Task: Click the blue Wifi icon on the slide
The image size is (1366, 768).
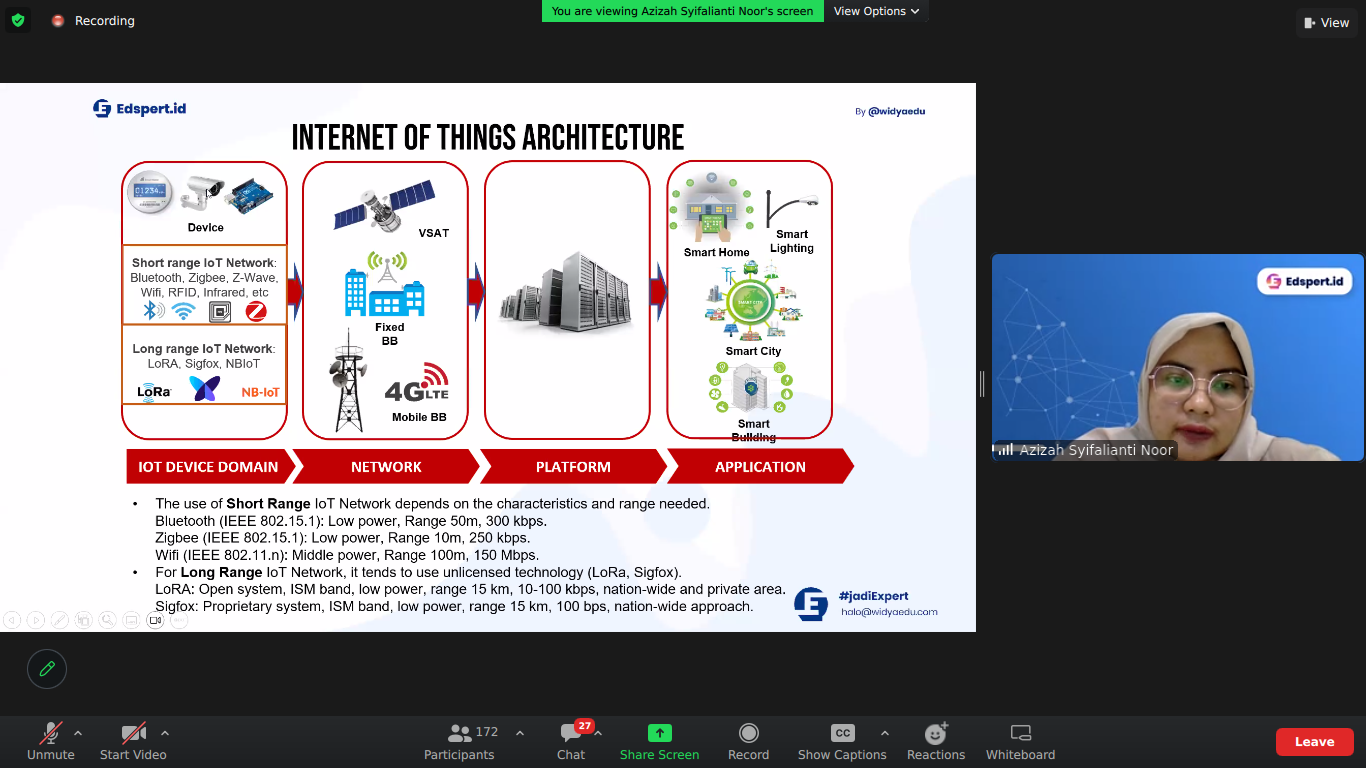Action: pos(183,311)
